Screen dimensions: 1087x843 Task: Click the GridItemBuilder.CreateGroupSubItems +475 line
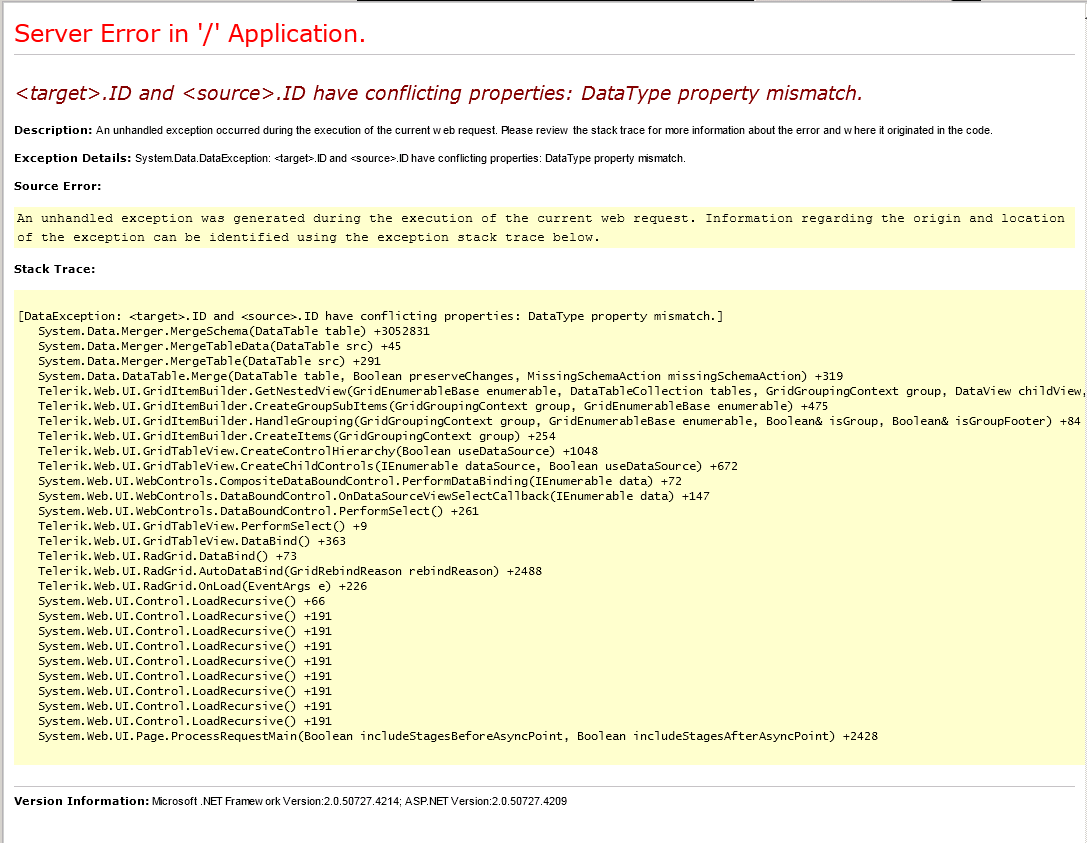(x=433, y=406)
